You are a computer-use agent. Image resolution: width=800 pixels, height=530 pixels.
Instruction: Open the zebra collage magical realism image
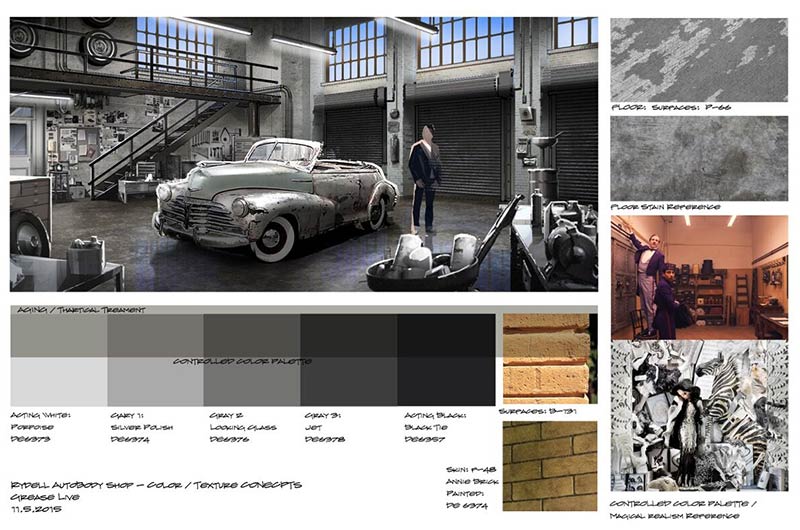[x=699, y=416]
